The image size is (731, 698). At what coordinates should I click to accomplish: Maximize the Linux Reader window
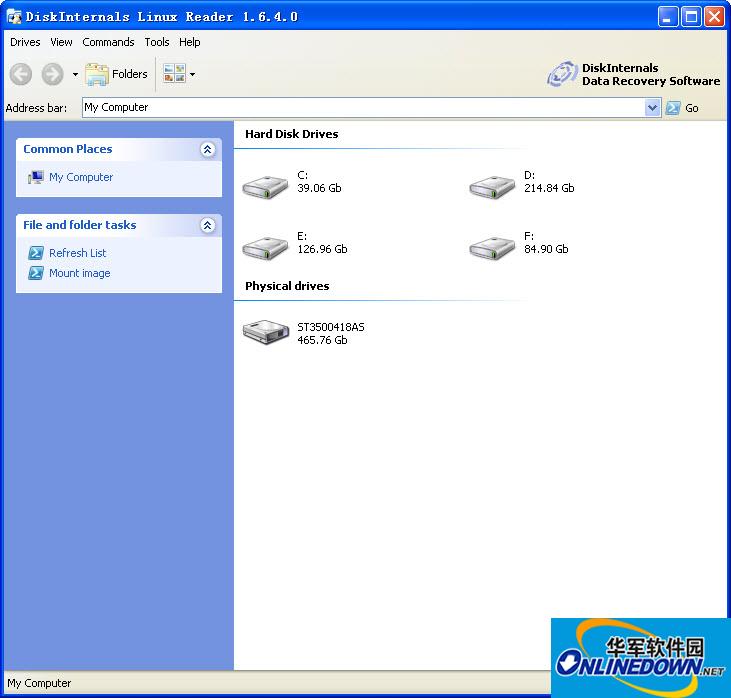691,17
